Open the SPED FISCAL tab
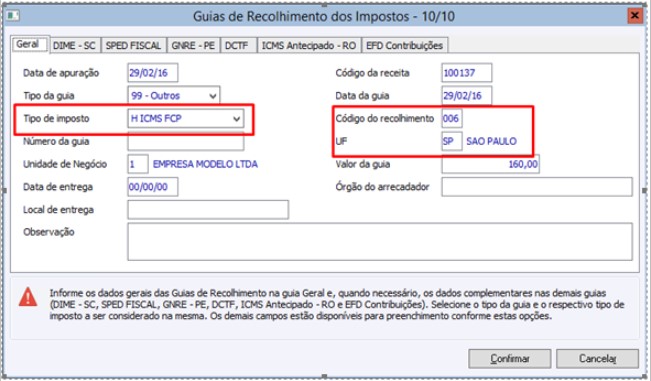Screen dimensions: 651x381 (x=133, y=46)
